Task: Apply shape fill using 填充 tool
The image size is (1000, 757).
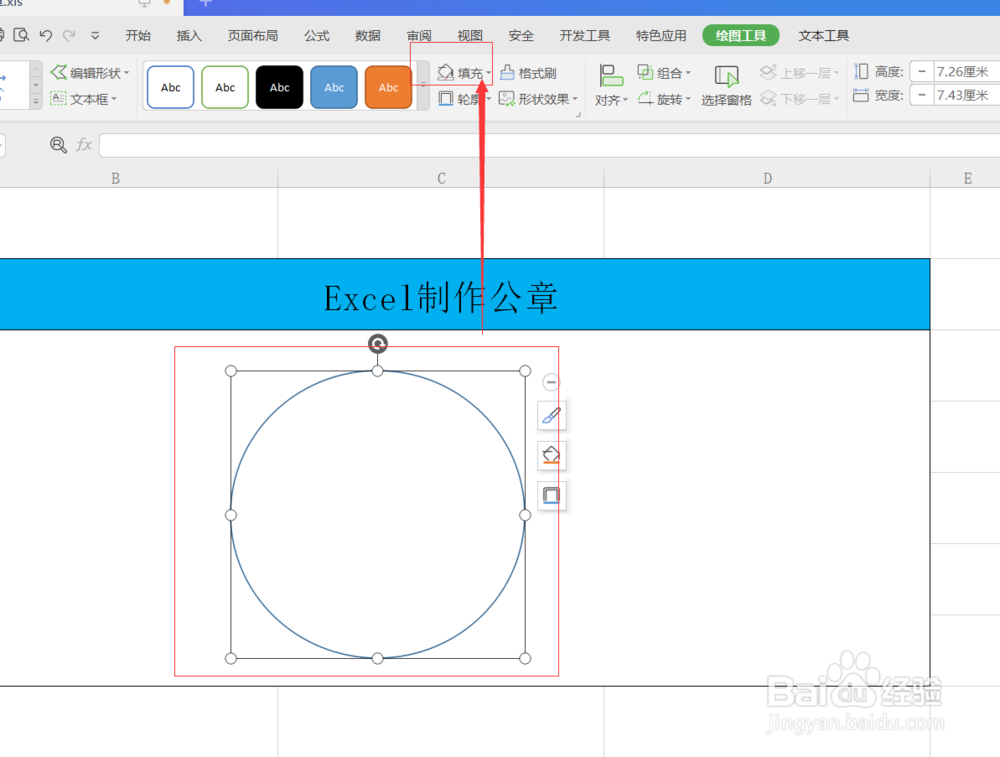Action: coord(465,71)
